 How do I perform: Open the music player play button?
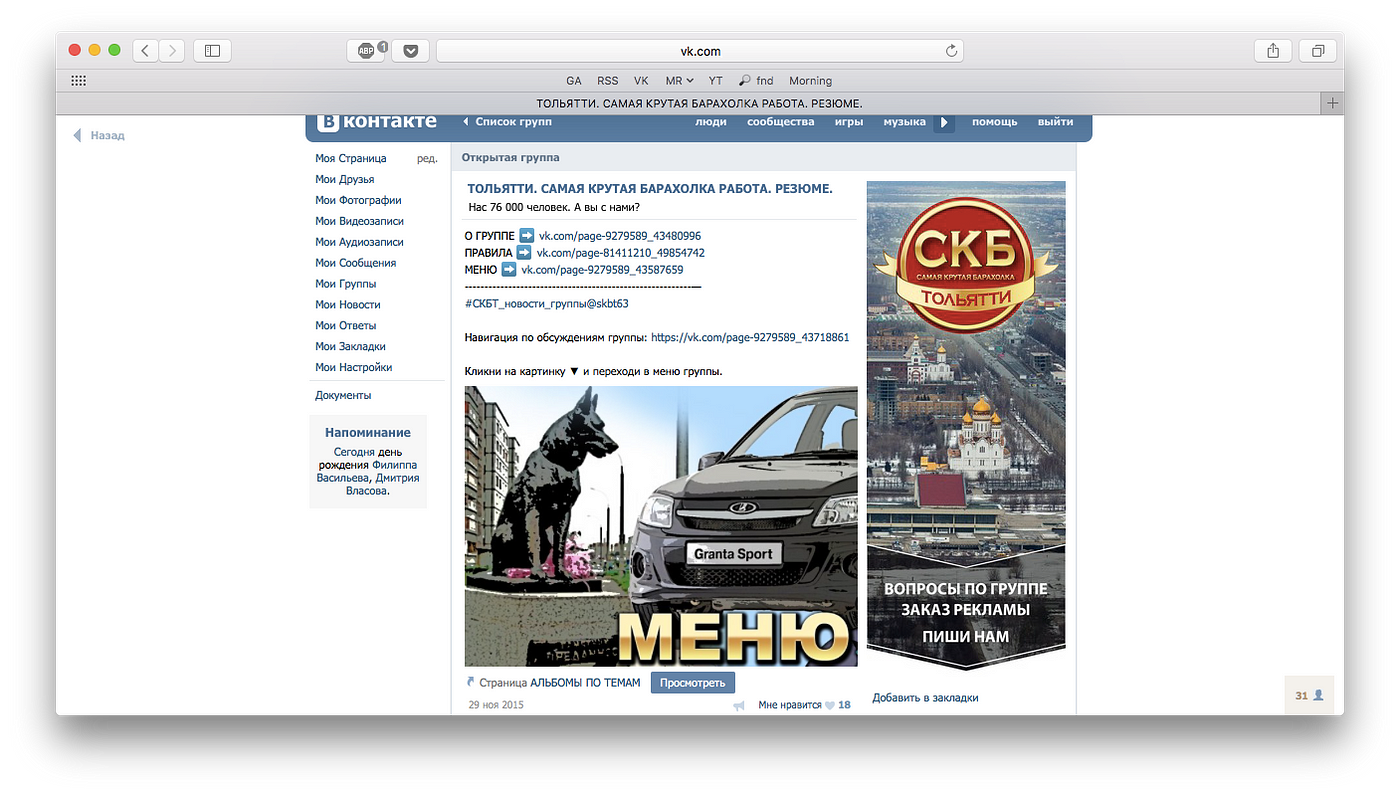[x=944, y=122]
